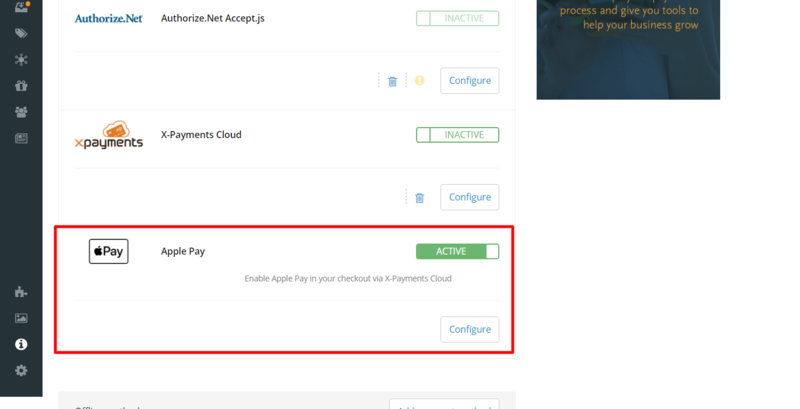Click the X-Payments Cloud method name

point(201,135)
